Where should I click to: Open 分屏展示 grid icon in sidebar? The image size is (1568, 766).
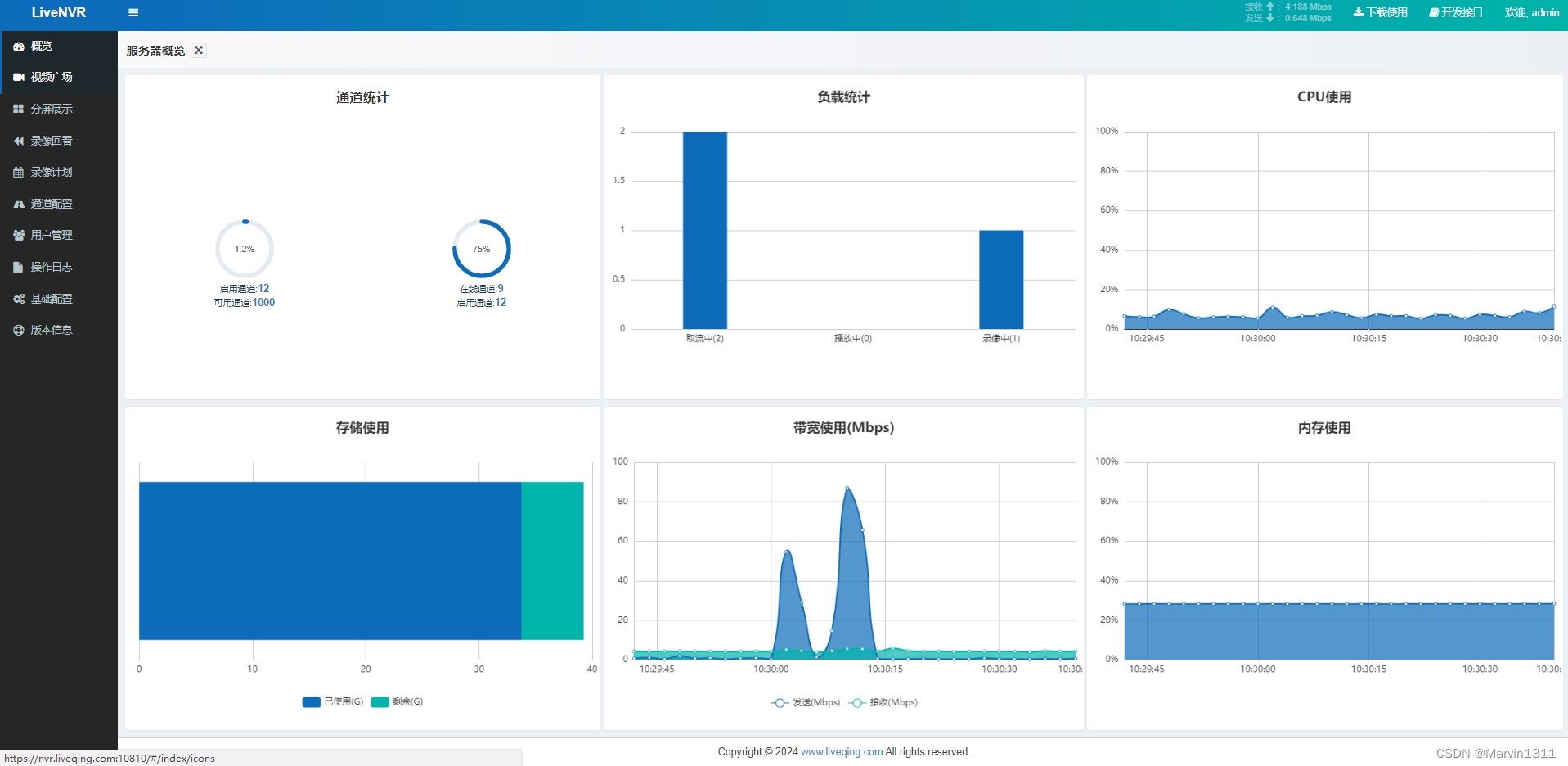[18, 109]
